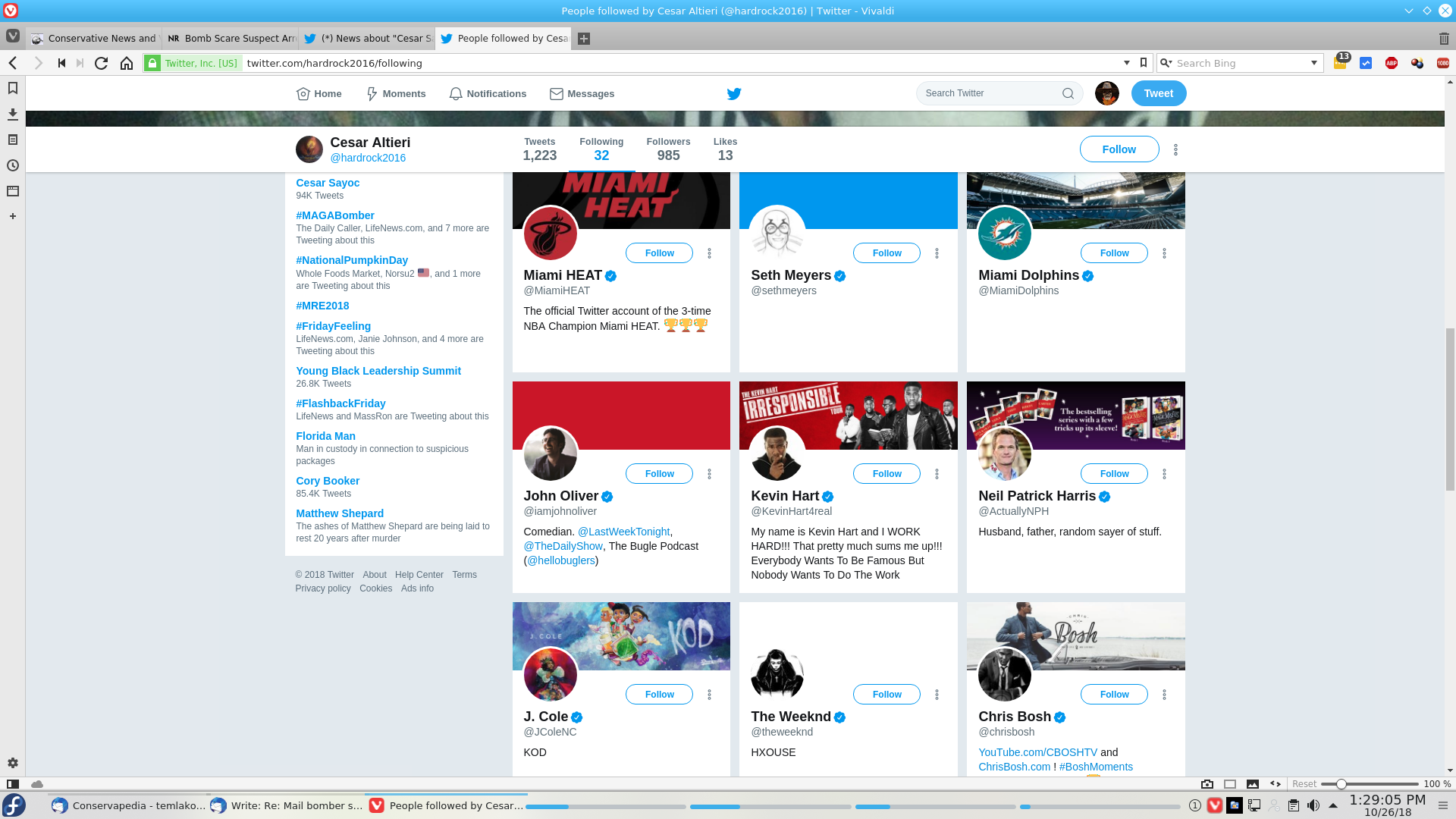Open Vivaldi settings gear
1456x819 pixels.
[13, 763]
